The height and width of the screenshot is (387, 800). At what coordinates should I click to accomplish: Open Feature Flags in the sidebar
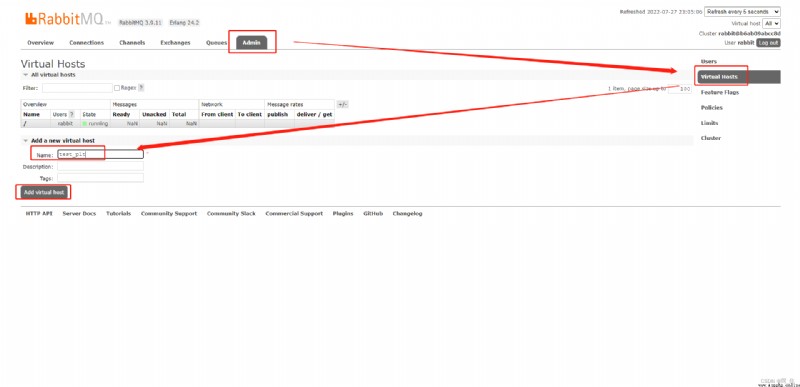tap(719, 92)
